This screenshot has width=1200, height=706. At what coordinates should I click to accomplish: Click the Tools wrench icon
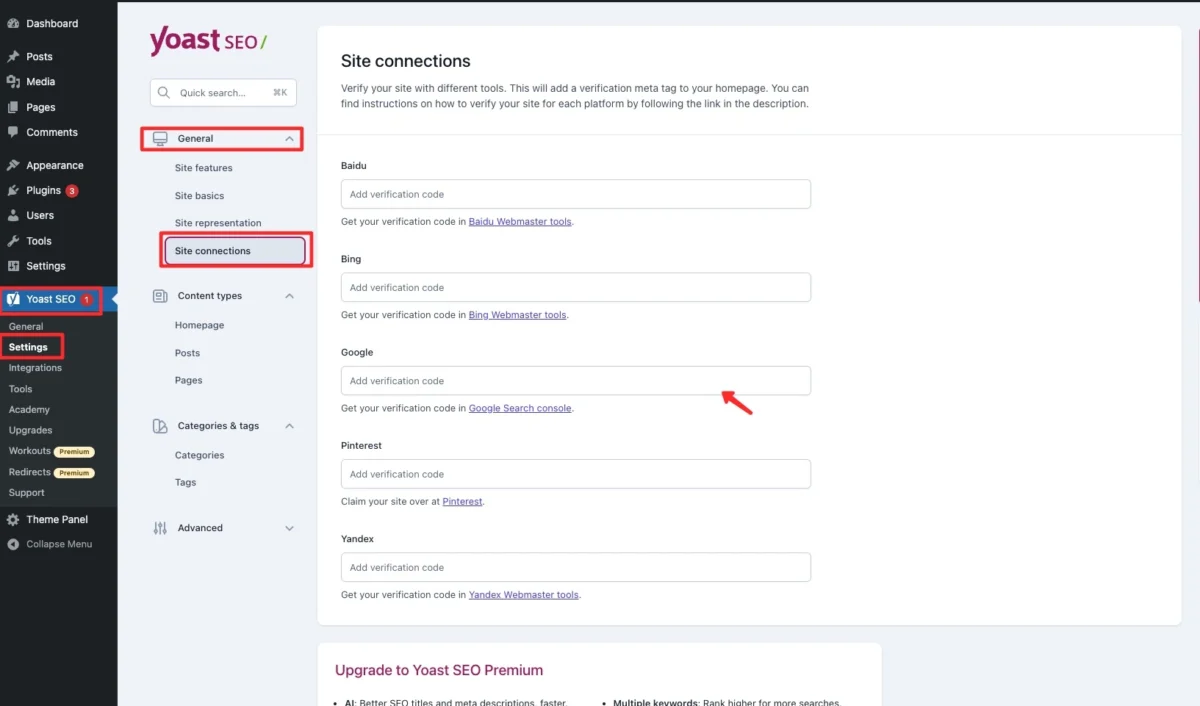click(13, 241)
